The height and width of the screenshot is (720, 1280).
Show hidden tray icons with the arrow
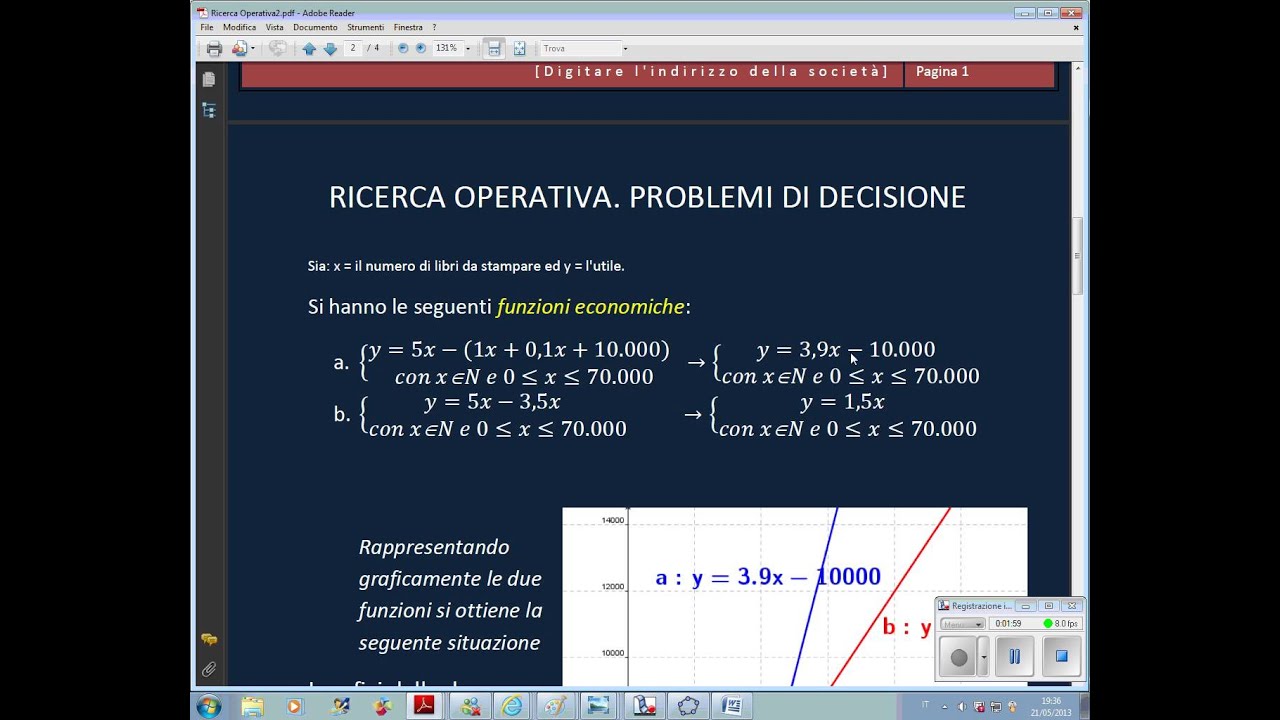click(x=945, y=706)
